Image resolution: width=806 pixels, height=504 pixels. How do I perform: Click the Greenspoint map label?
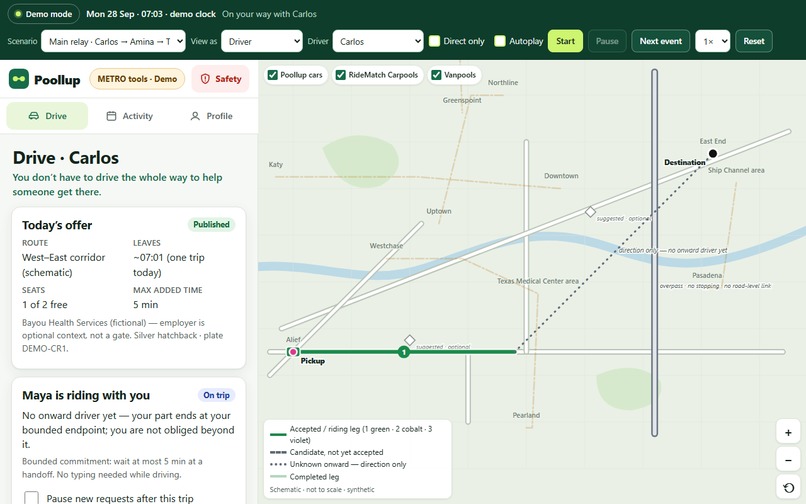pos(462,100)
